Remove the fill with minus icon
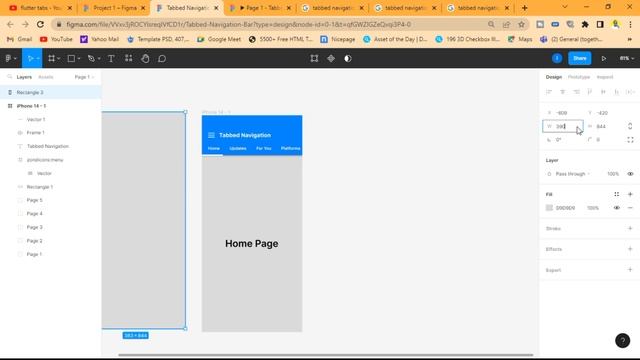 [630, 208]
